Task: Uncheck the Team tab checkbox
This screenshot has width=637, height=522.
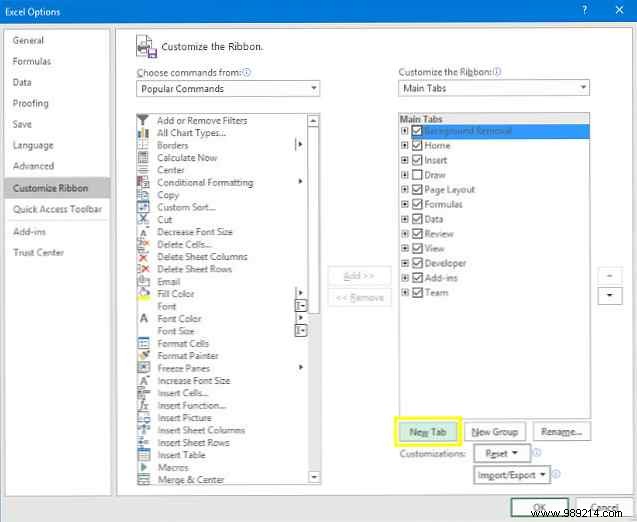Action: (x=417, y=292)
